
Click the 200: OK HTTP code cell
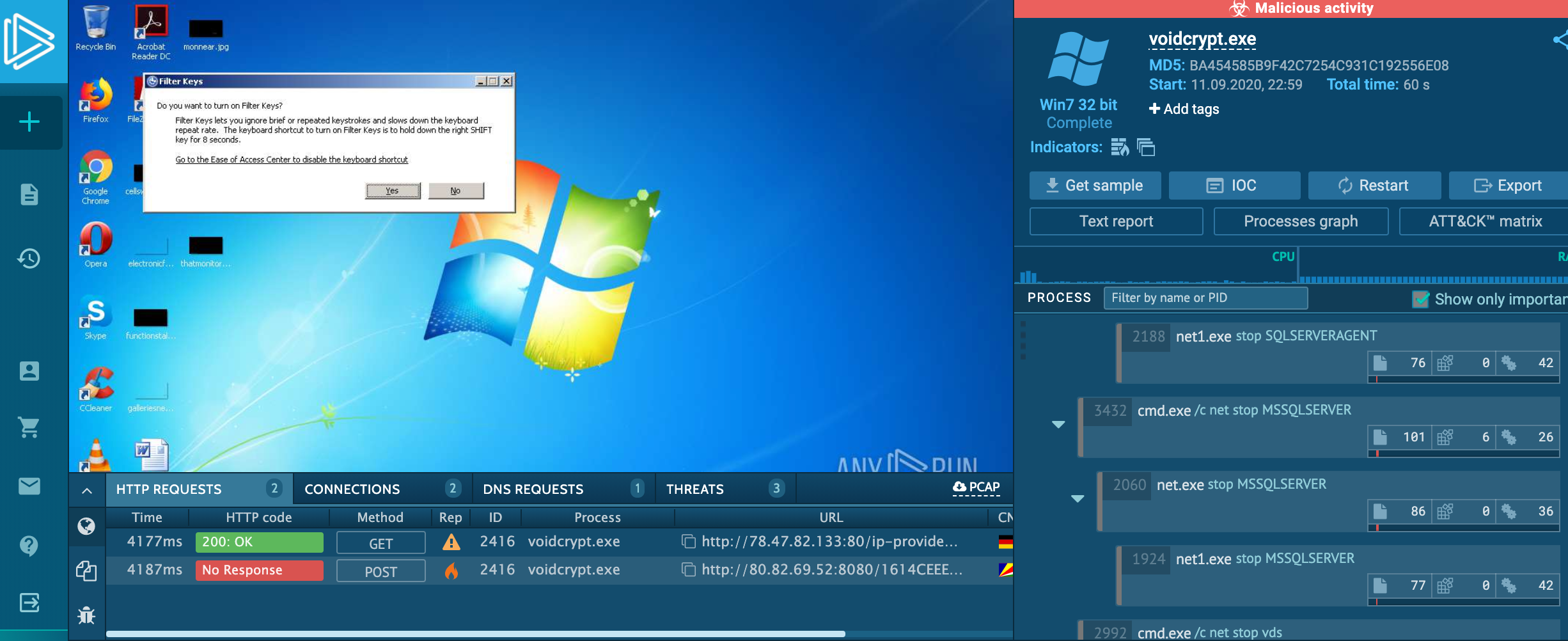click(x=259, y=542)
